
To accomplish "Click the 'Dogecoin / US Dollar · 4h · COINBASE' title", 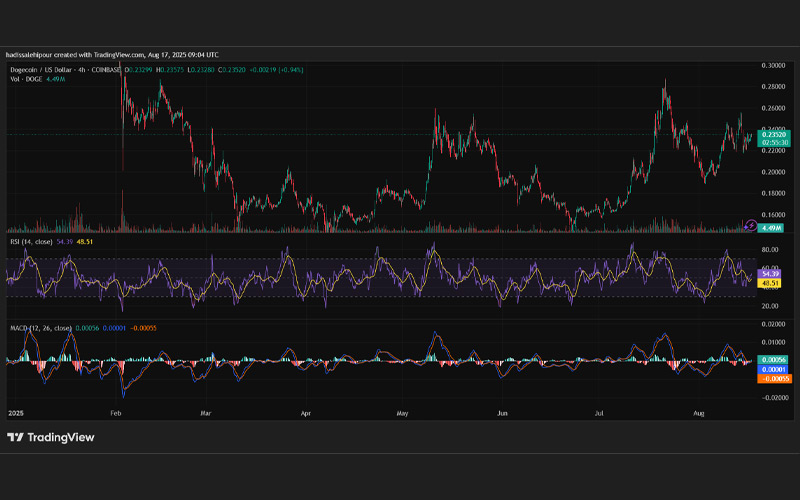I will pos(65,70).
